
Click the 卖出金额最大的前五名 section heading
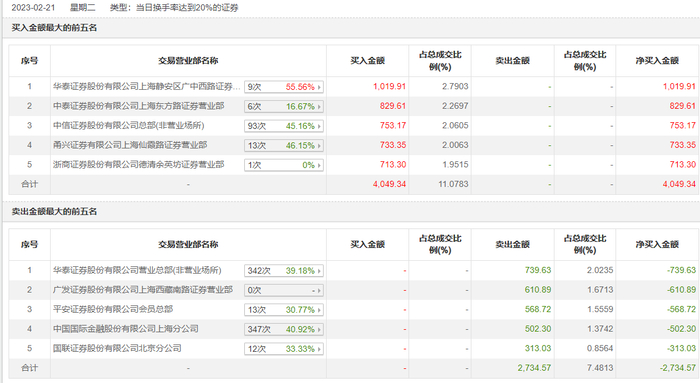(54, 212)
